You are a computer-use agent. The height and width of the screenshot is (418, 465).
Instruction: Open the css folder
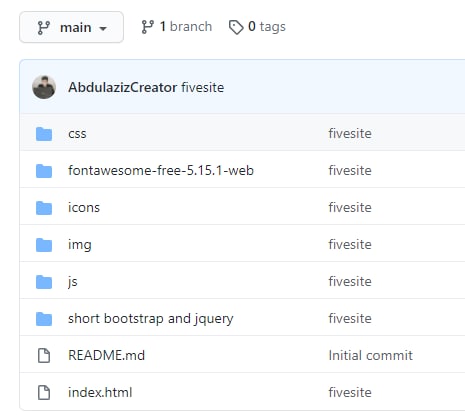77,134
